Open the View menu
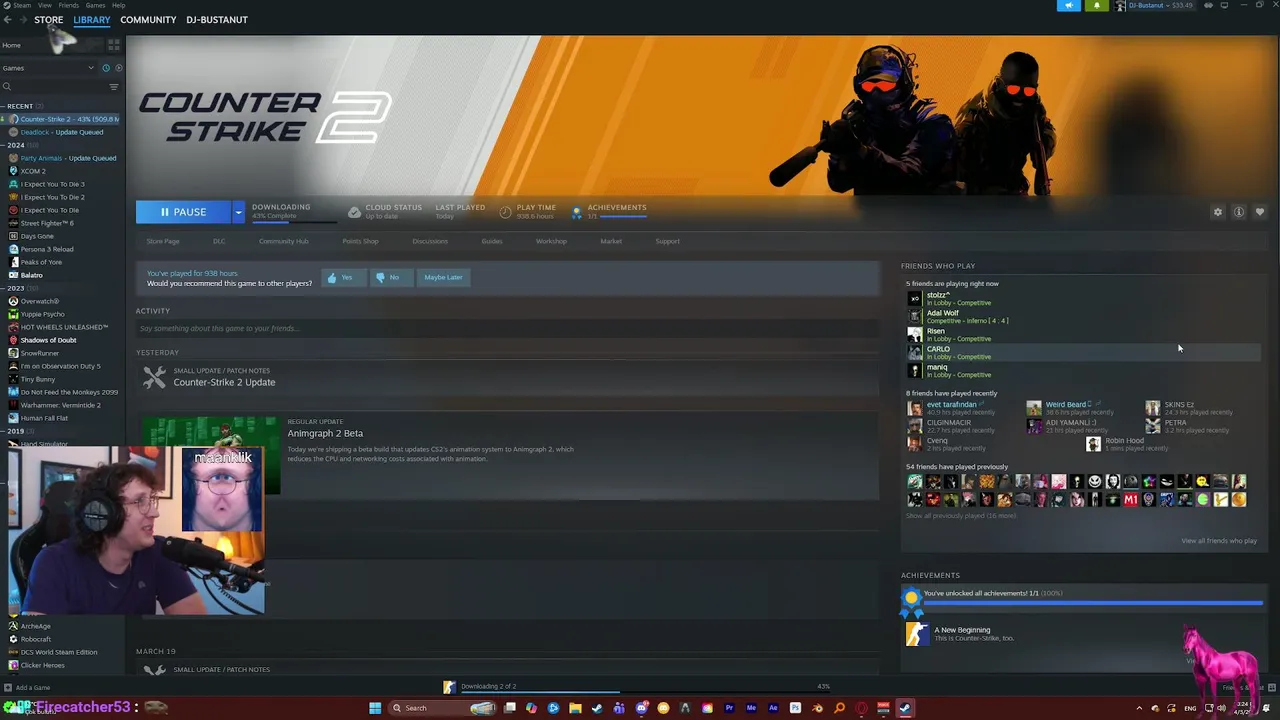Viewport: 1280px width, 720px height. tap(45, 5)
